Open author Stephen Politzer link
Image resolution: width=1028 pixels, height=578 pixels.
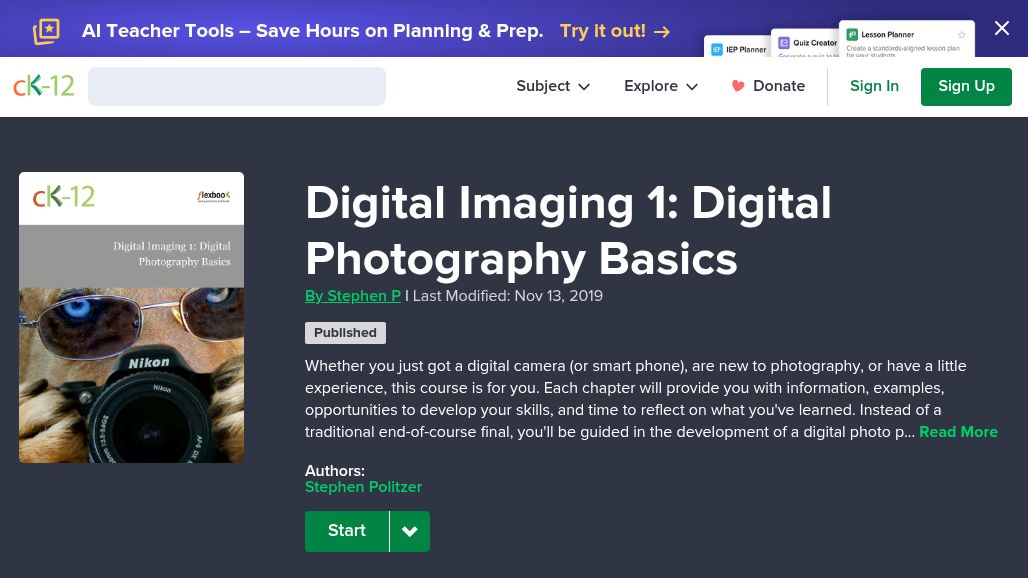pos(363,487)
